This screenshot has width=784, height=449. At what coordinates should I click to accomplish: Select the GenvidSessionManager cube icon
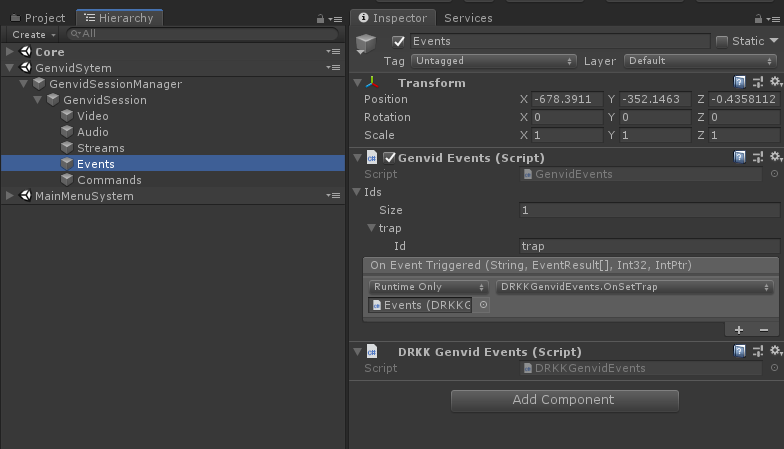39,84
